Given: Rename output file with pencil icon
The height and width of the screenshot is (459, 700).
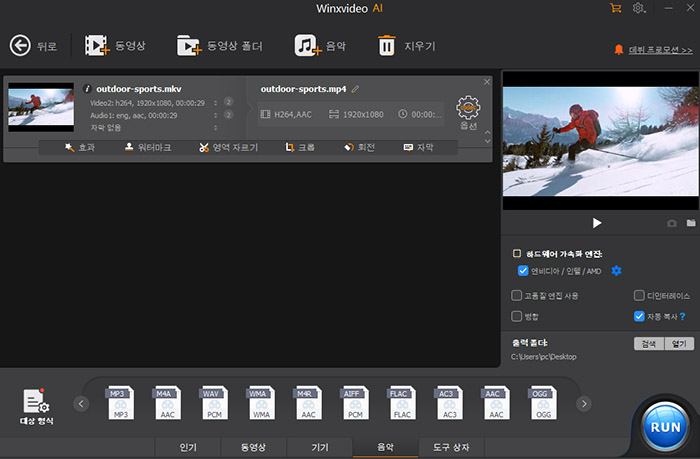Looking at the screenshot, I should (x=355, y=89).
